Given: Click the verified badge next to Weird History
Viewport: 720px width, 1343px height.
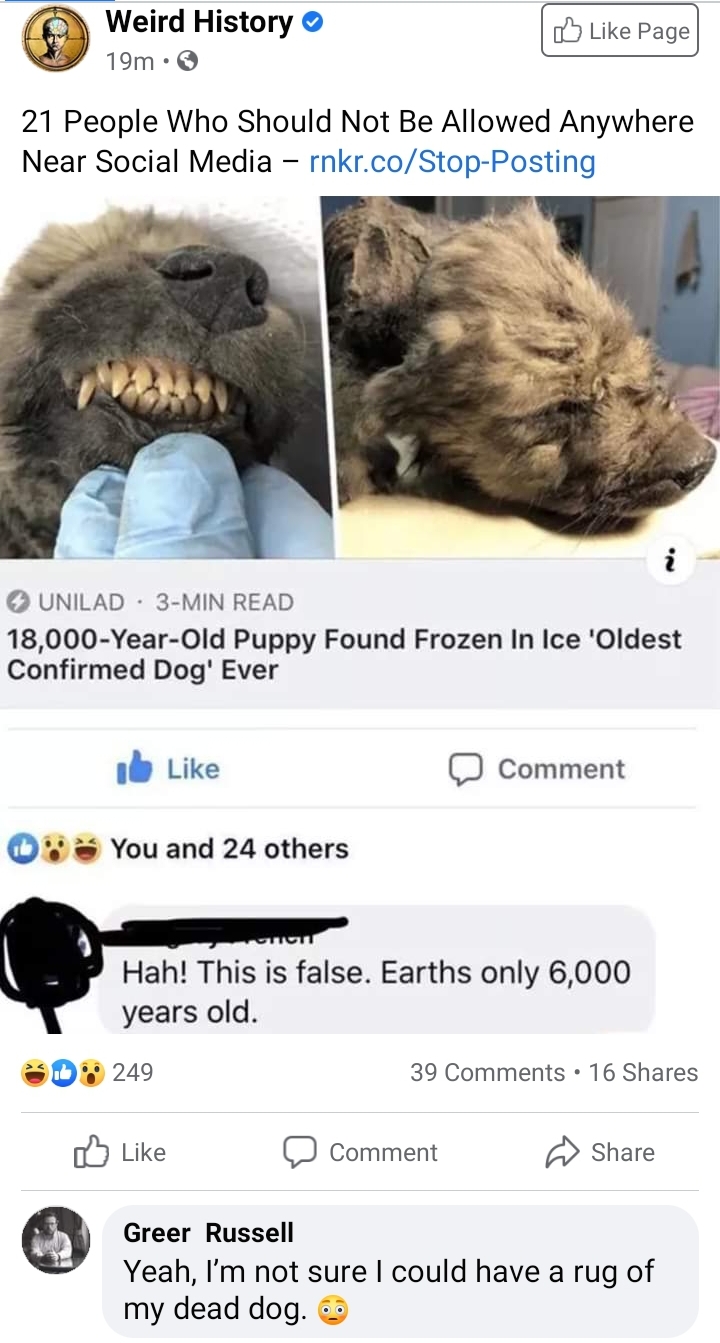Looking at the screenshot, I should click(313, 22).
